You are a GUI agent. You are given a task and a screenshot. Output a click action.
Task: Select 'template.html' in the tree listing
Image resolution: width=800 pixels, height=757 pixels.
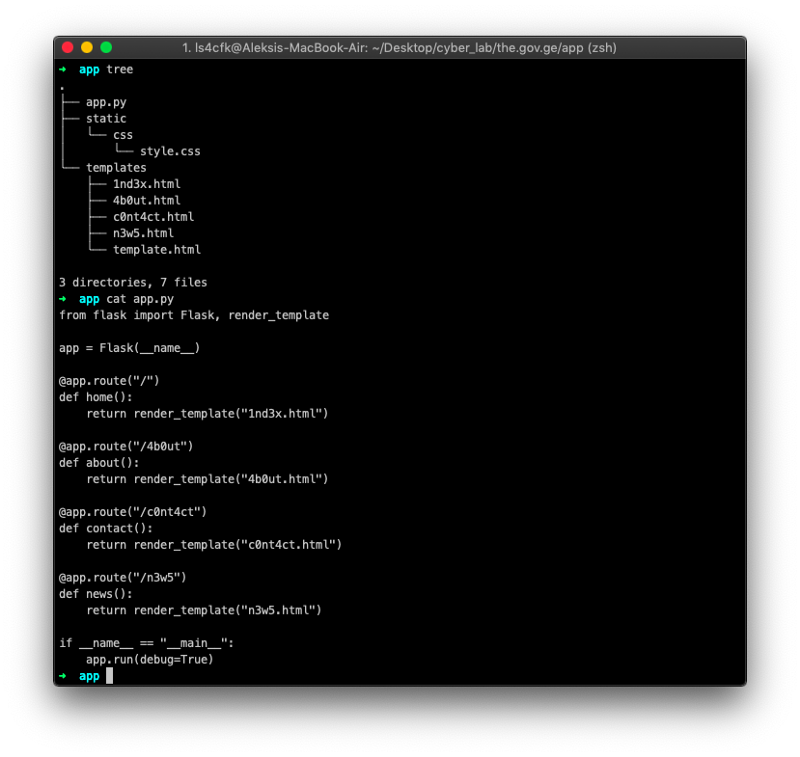(157, 250)
